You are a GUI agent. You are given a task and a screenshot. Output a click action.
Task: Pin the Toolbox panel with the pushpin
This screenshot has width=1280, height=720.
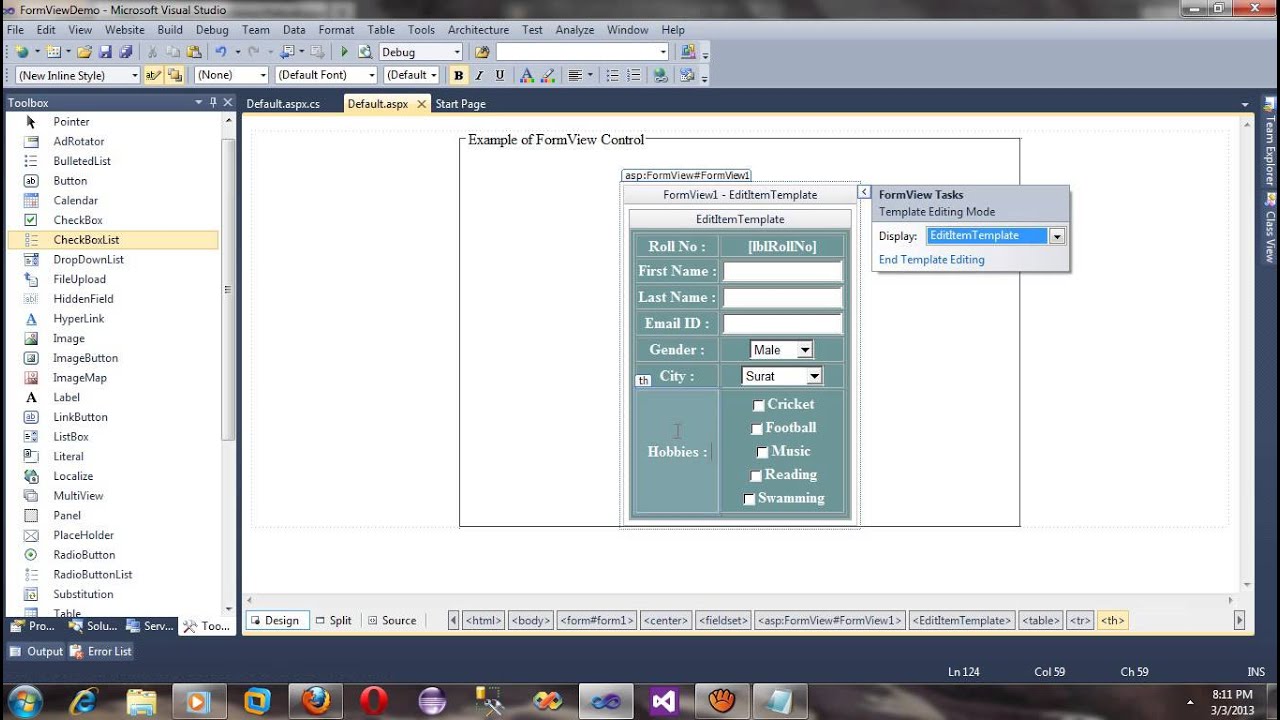pos(213,103)
